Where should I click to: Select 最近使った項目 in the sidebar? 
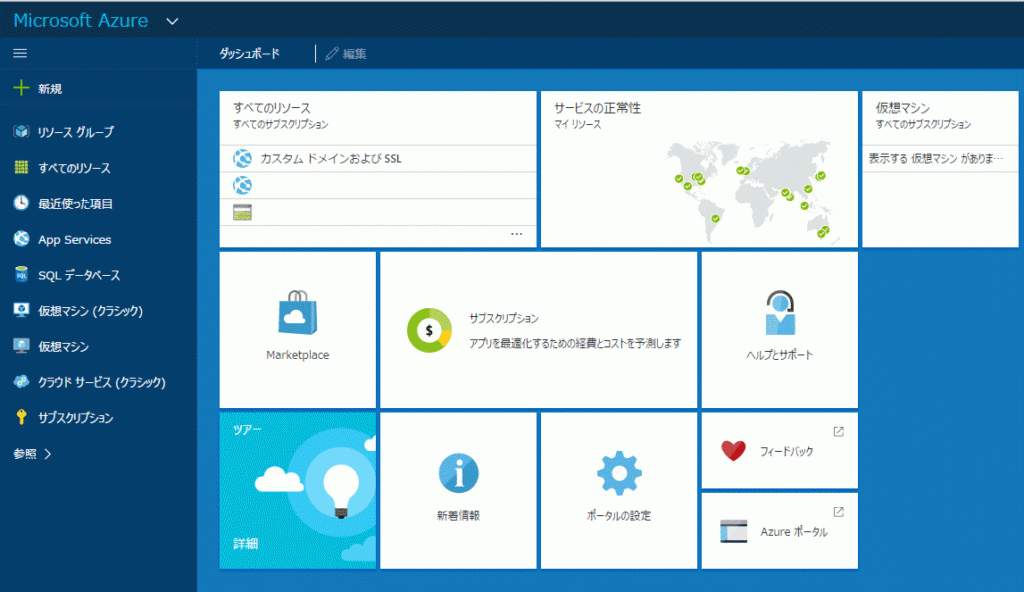pyautogui.click(x=75, y=204)
